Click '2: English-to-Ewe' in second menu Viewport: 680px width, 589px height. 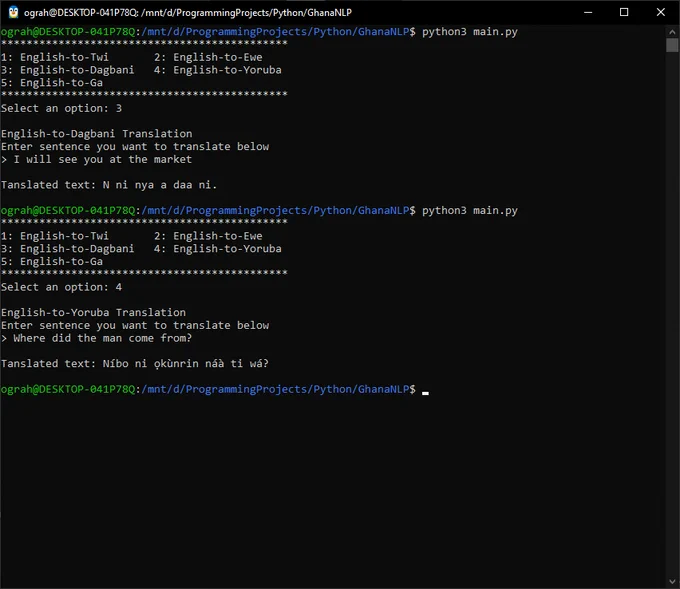point(208,236)
